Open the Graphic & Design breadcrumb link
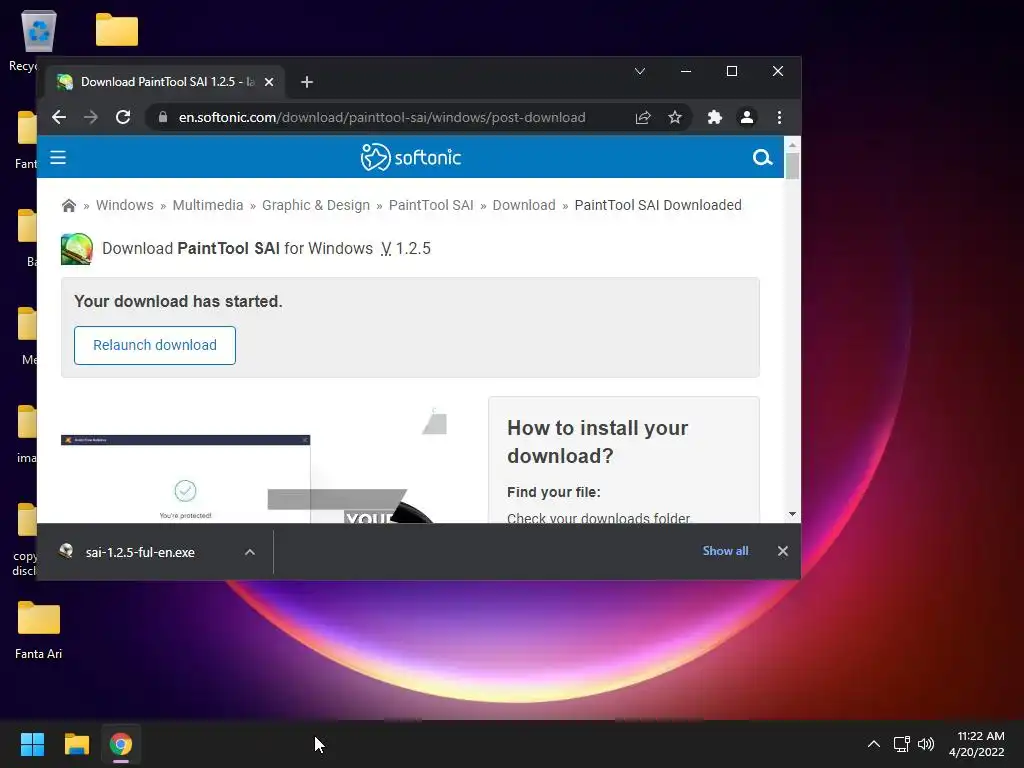1024x768 pixels. (x=316, y=205)
